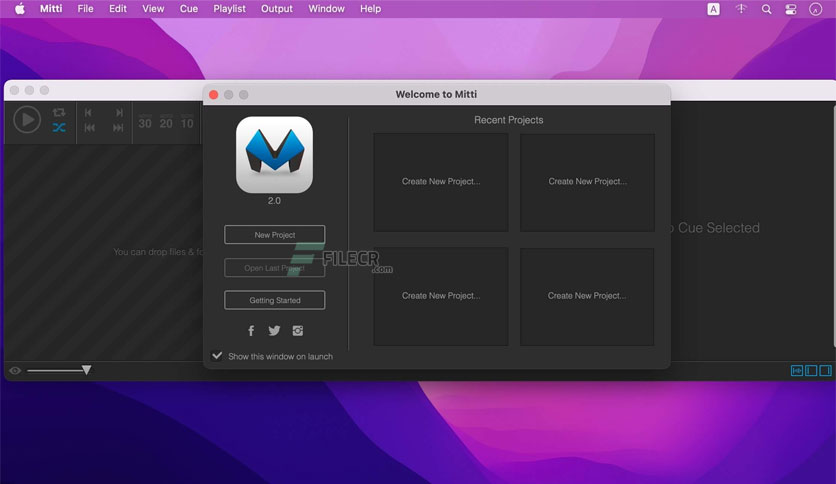Screen dimensions: 836x484
Task: Open the Instagram link icon
Action: 298,331
